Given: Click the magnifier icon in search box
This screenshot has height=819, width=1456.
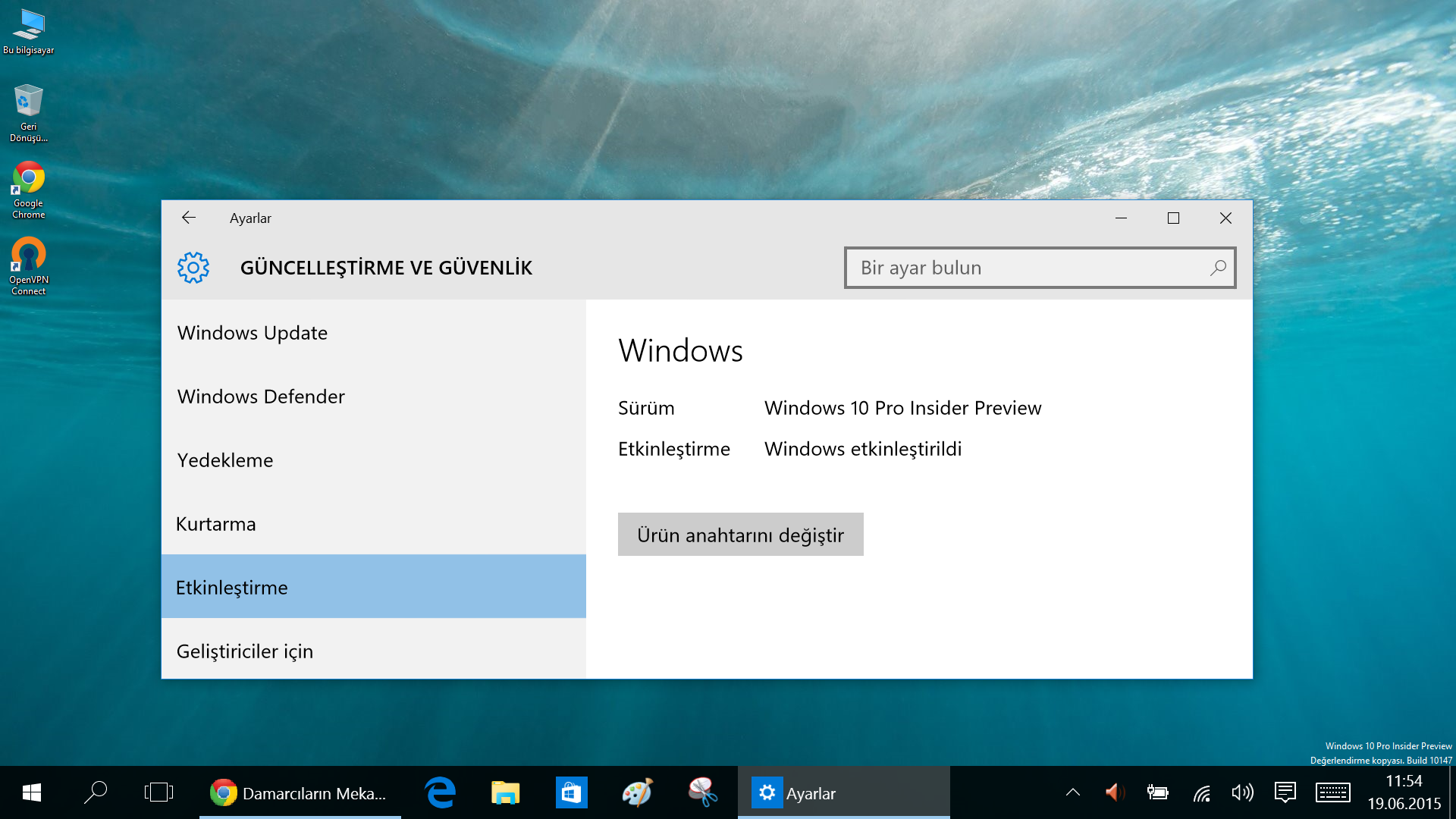Looking at the screenshot, I should coord(1217,268).
